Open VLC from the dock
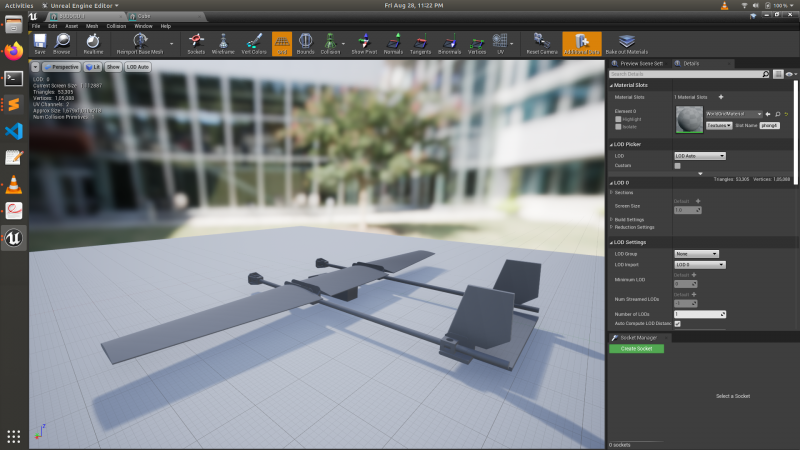Image resolution: width=800 pixels, height=450 pixels. [14, 184]
